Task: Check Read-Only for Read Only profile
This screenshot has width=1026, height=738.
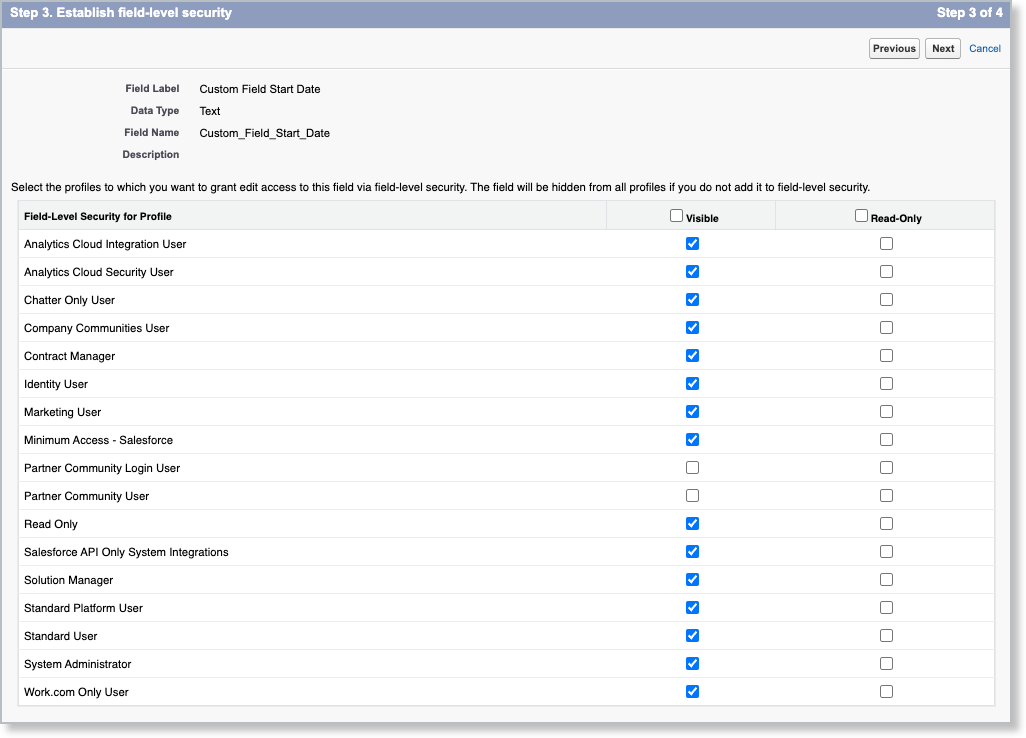Action: pos(885,523)
